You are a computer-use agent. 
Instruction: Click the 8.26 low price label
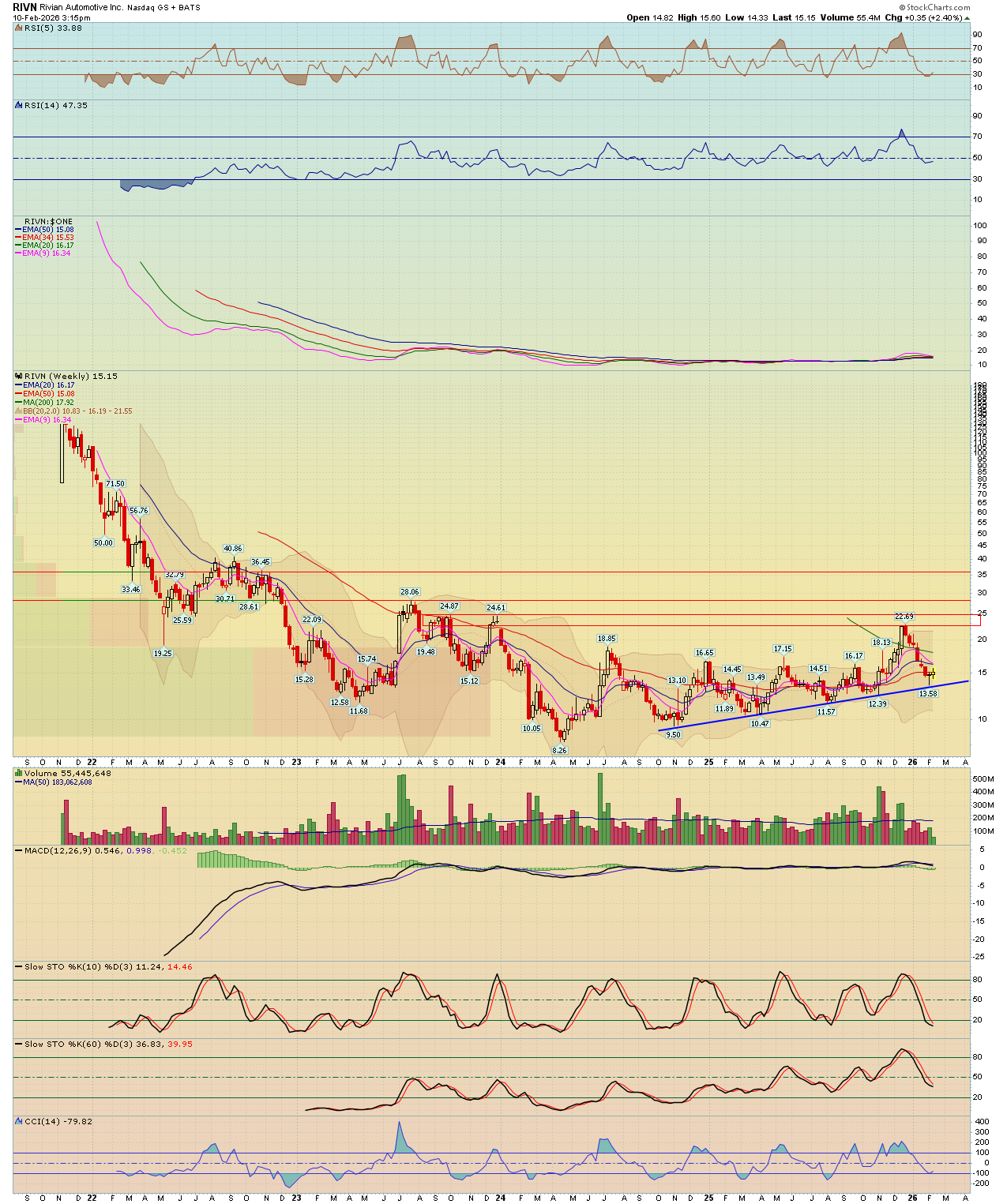(x=559, y=750)
